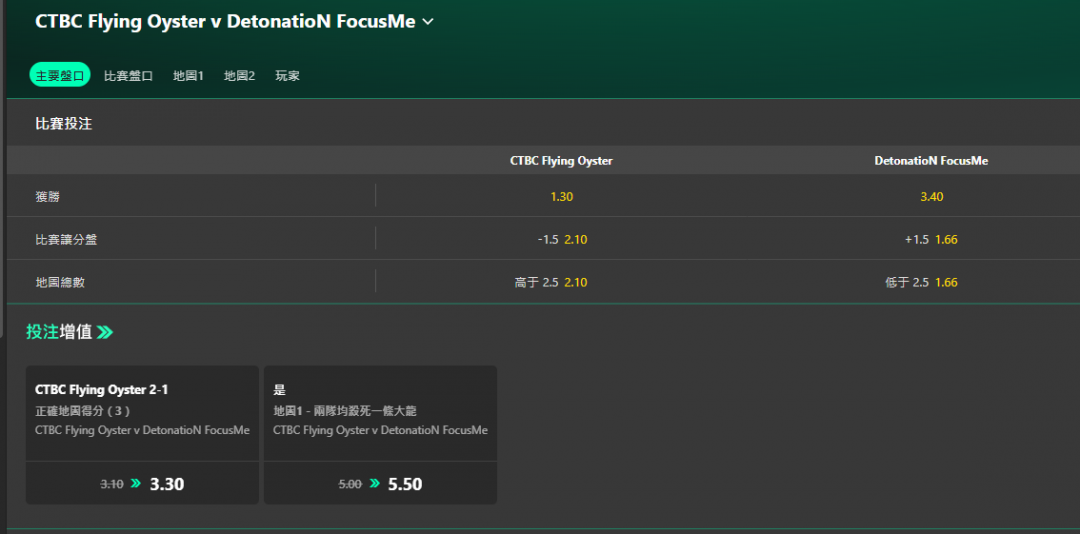Switch to the 比賽盤口 tab
This screenshot has height=534, width=1080.
[128, 76]
